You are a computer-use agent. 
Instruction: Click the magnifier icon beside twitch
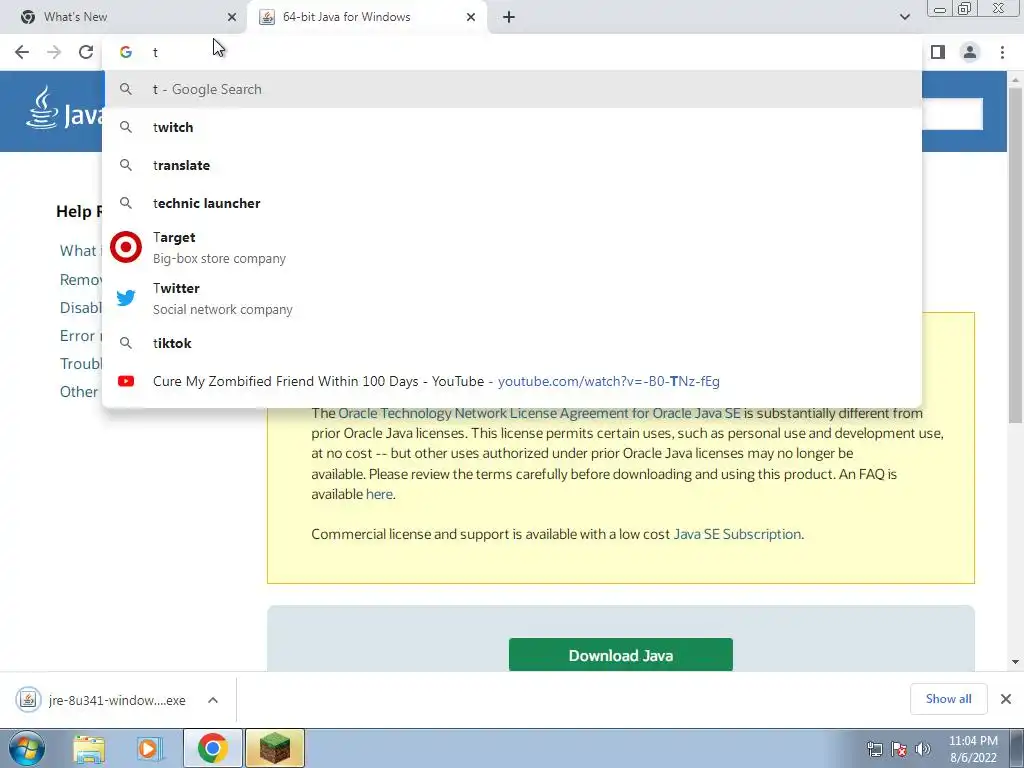(x=126, y=127)
